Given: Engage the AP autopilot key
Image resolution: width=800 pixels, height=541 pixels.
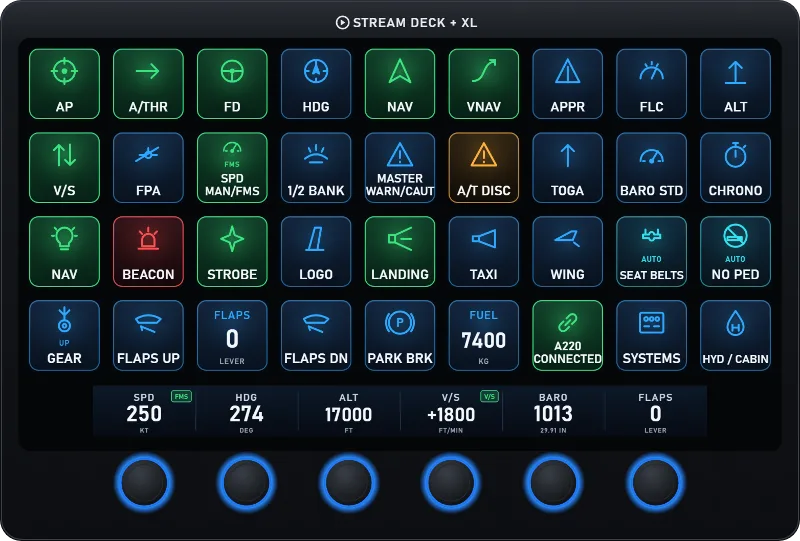Looking at the screenshot, I should click(x=64, y=84).
